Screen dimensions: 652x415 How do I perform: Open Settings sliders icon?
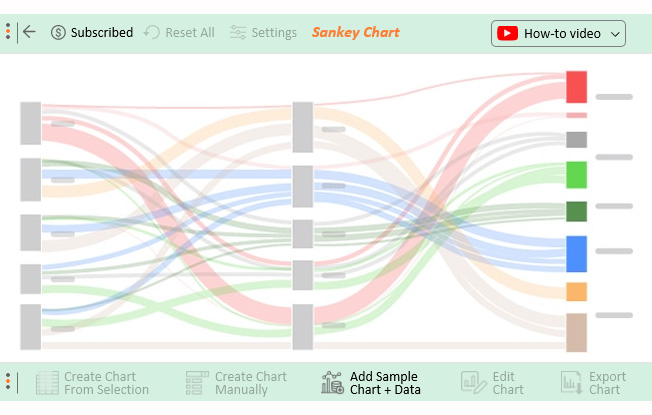coord(238,32)
